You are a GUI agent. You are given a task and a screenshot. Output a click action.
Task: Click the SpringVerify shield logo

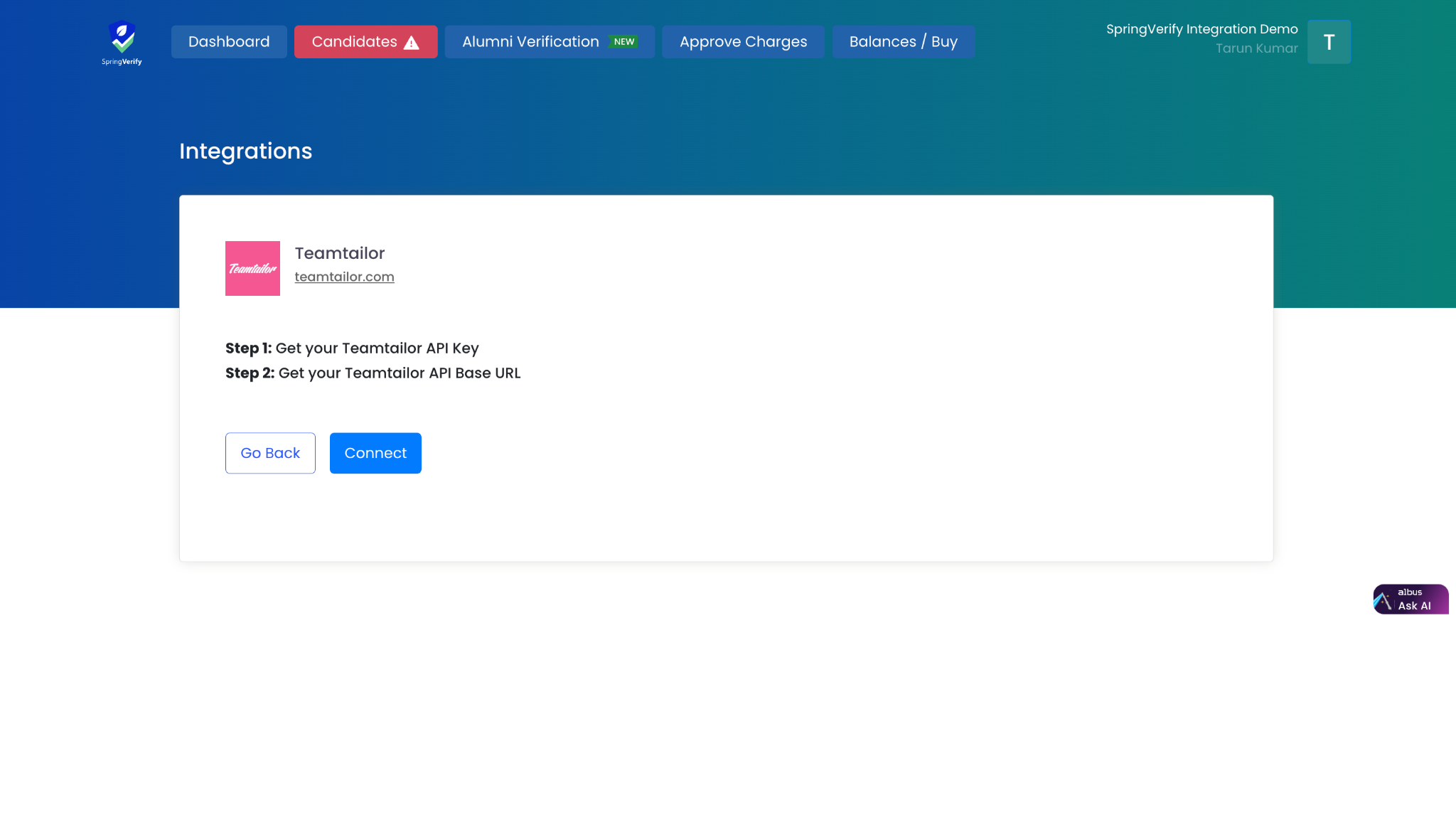point(122,43)
